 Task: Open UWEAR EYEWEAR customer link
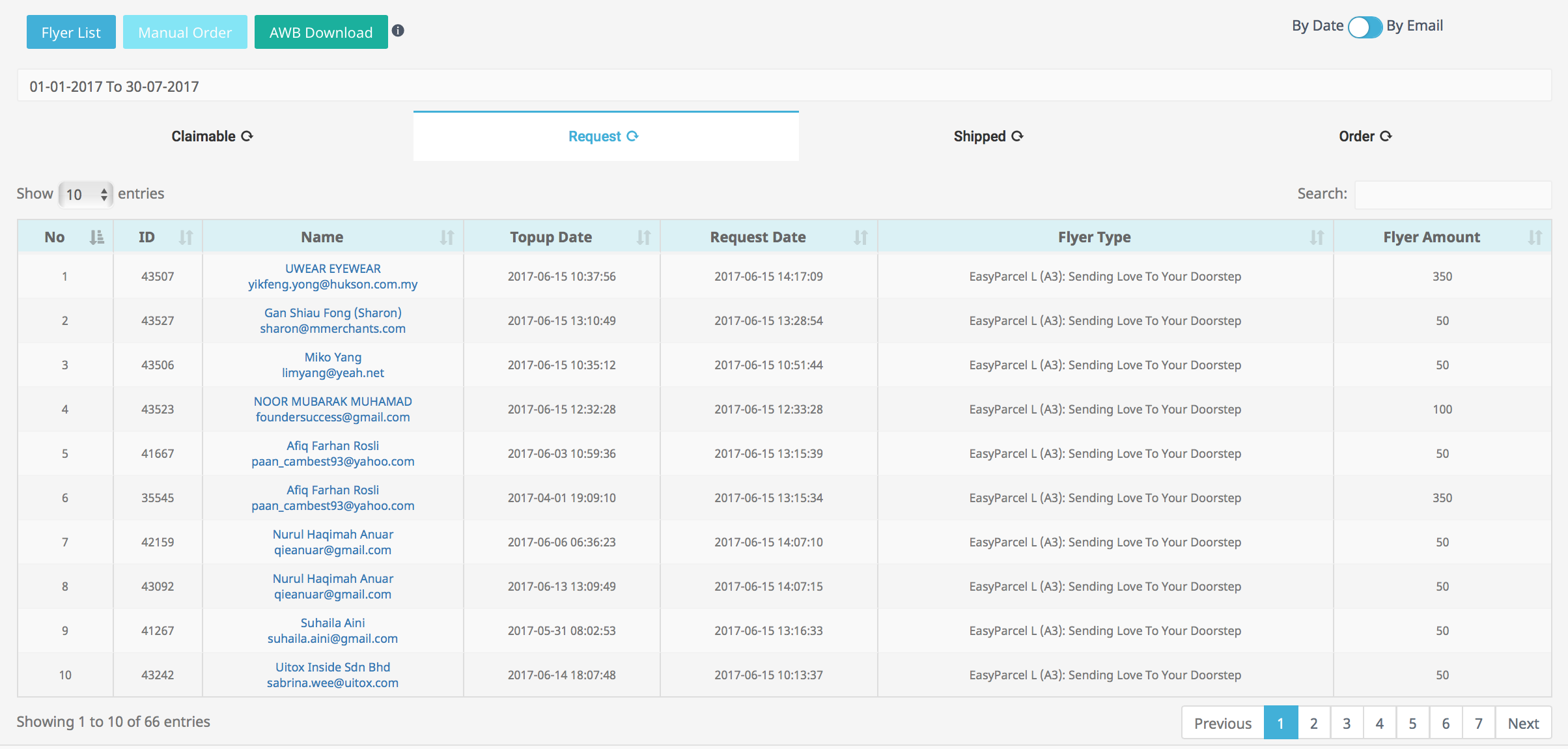333,268
